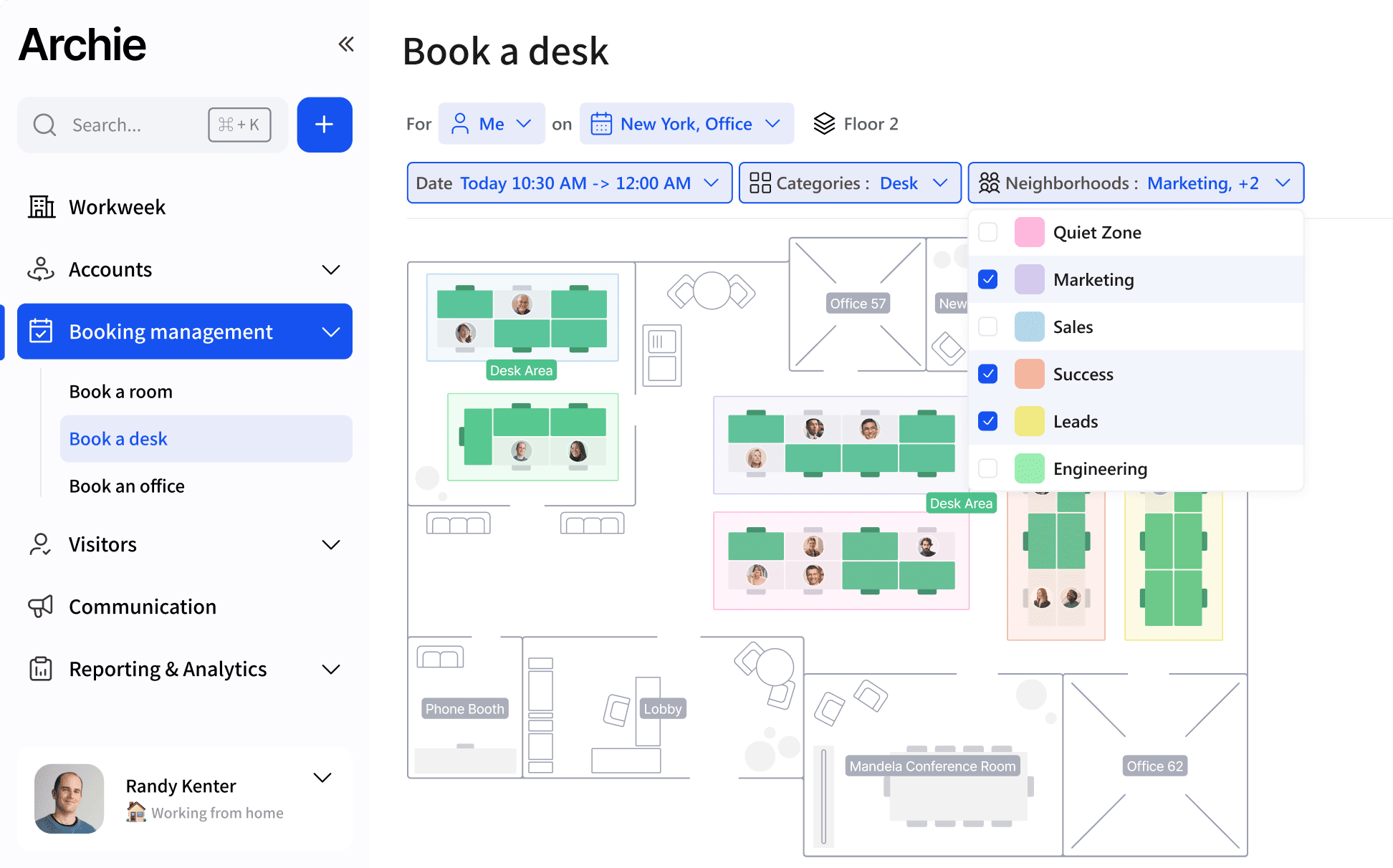Click the Neighborhoods group icon
The height and width of the screenshot is (868, 1393).
989,183
